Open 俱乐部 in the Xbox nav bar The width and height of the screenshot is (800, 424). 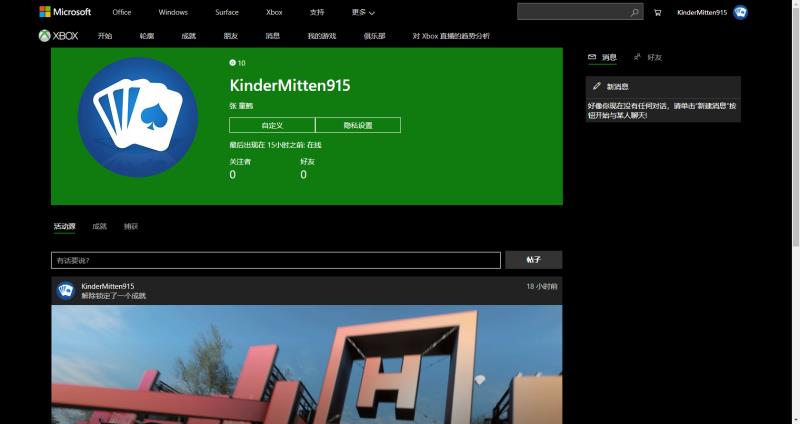click(x=374, y=36)
